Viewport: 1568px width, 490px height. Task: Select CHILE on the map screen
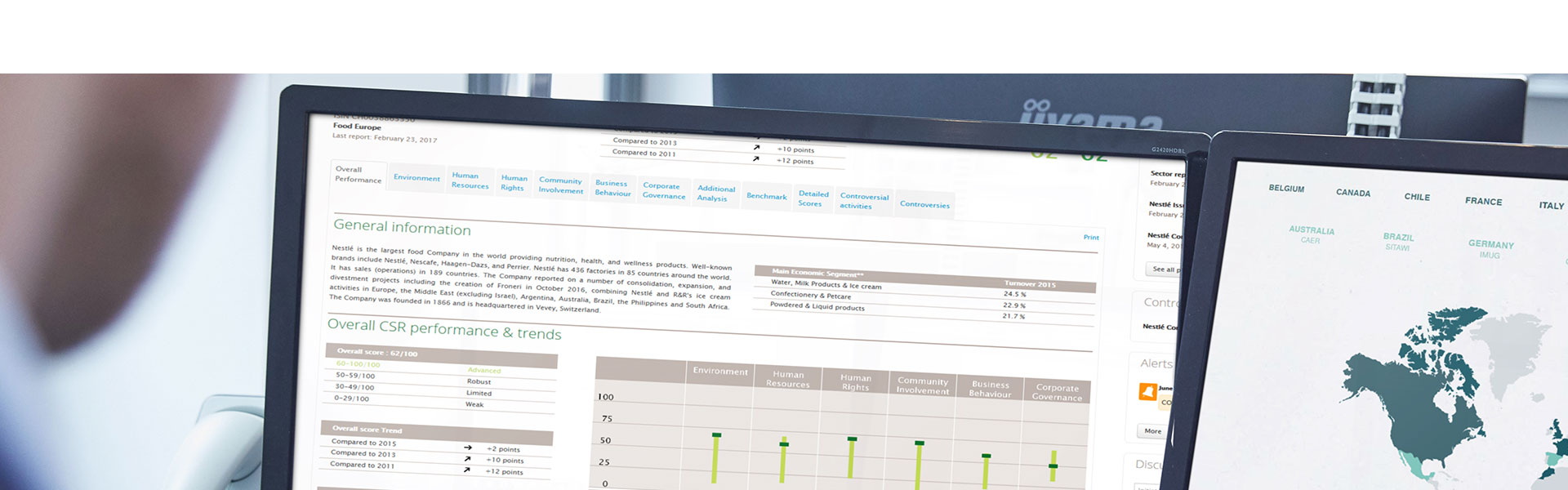1417,197
